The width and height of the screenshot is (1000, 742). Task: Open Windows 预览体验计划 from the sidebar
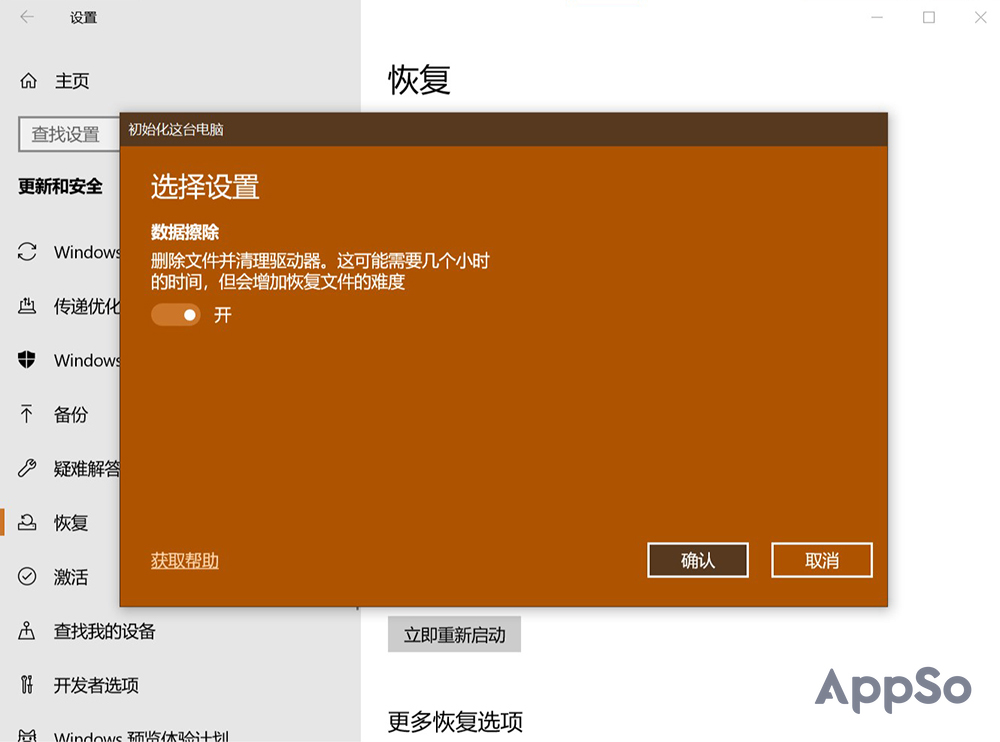tap(30, 736)
